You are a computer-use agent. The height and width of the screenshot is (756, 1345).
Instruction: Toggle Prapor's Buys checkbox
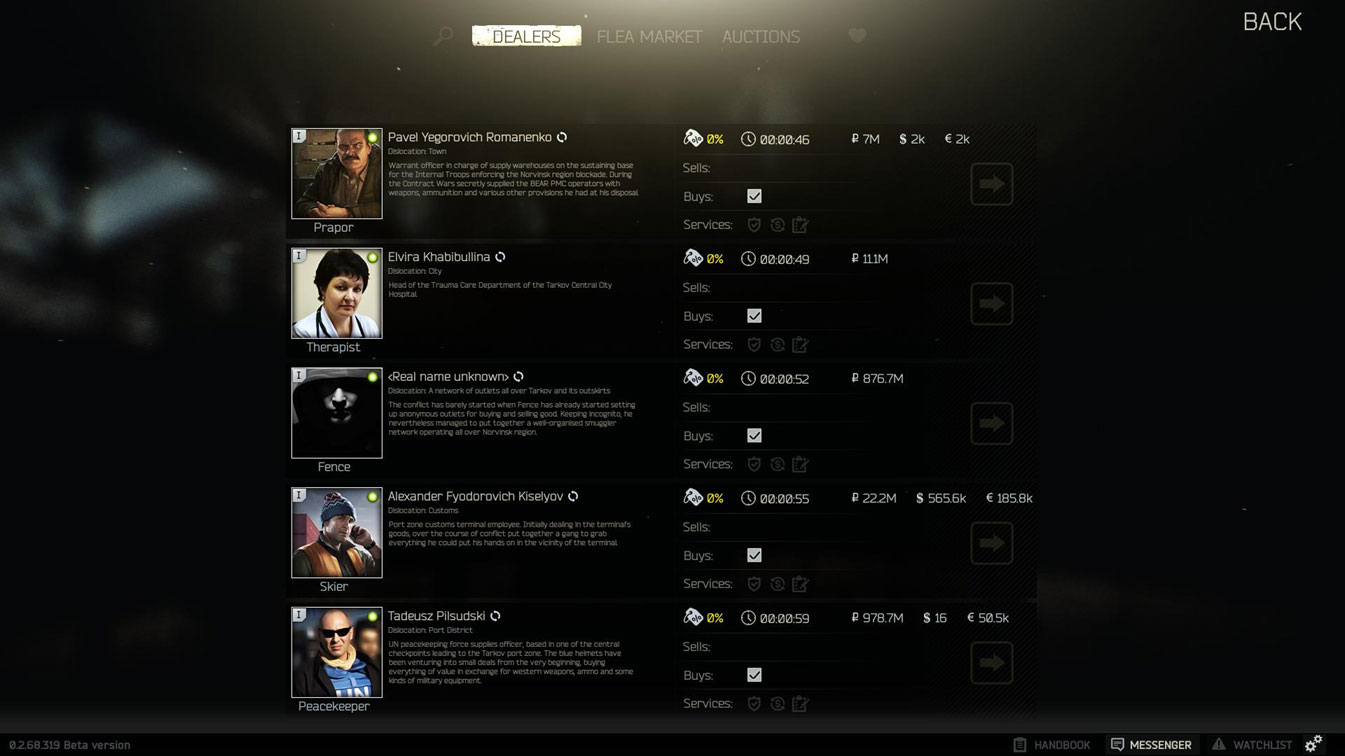[x=754, y=196]
